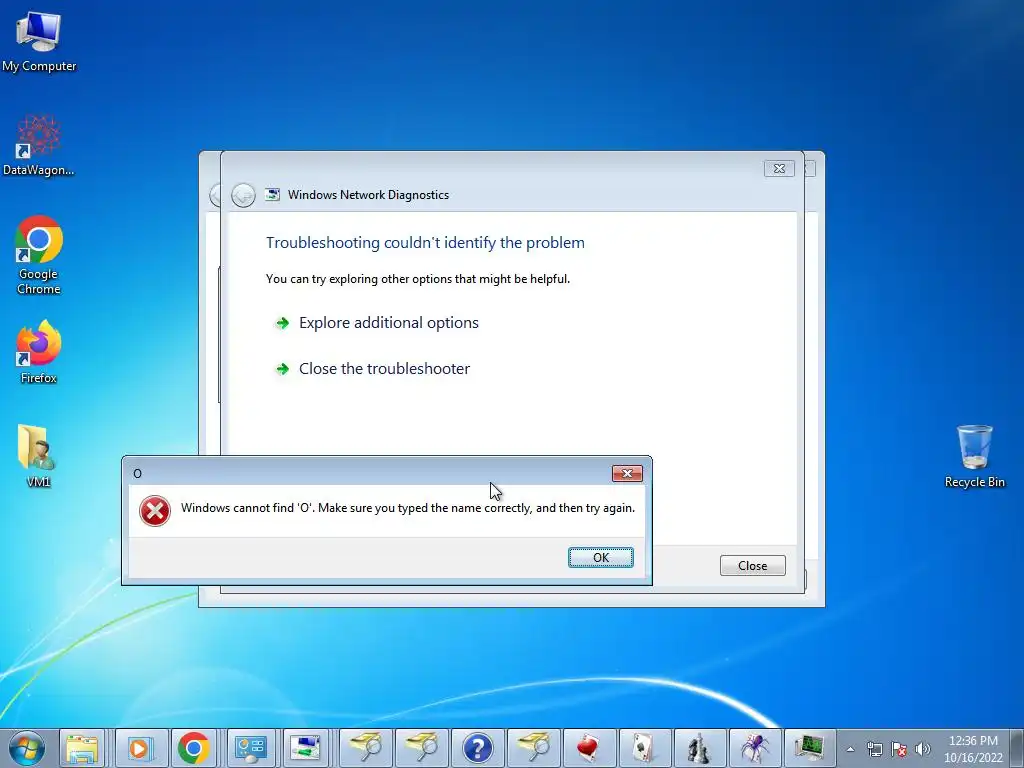Open Windows Help and Support taskbar icon

[x=477, y=748]
